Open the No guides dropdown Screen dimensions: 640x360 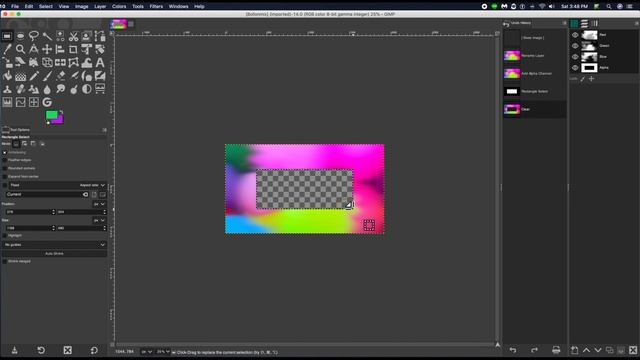54,244
